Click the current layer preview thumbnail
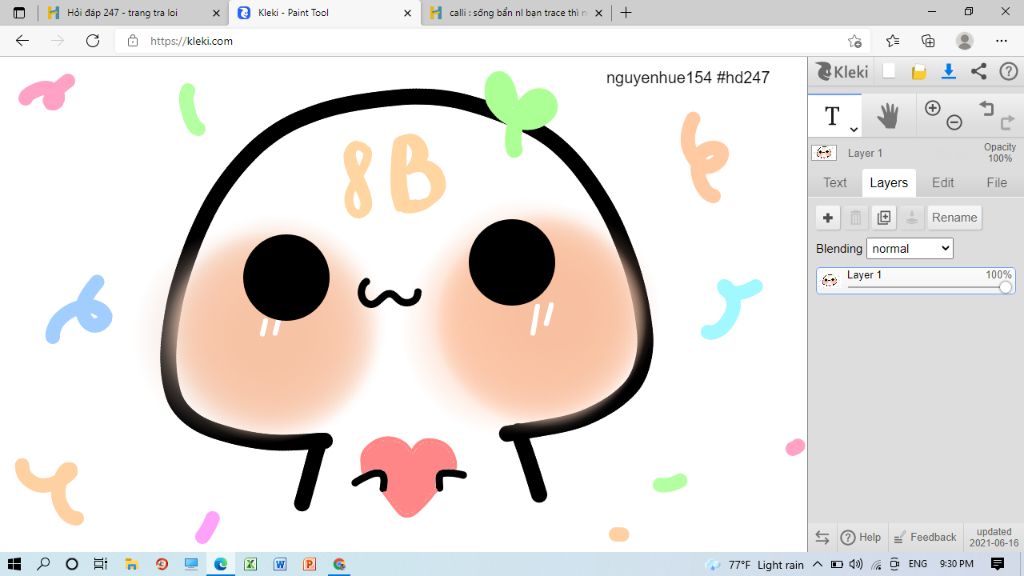The width and height of the screenshot is (1024, 576). click(824, 153)
